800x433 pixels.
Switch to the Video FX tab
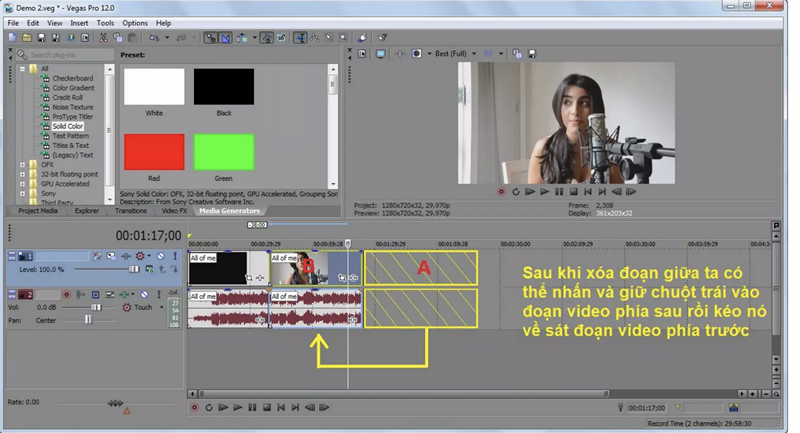[174, 211]
